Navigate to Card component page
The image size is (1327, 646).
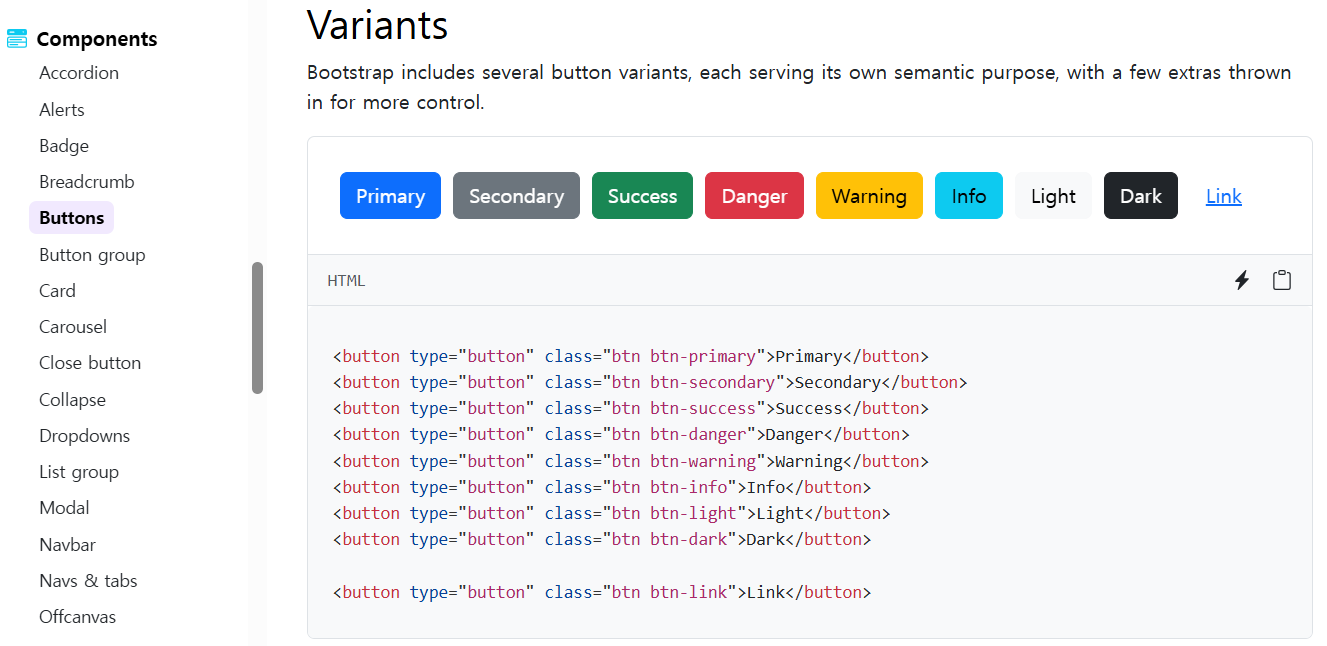click(57, 291)
